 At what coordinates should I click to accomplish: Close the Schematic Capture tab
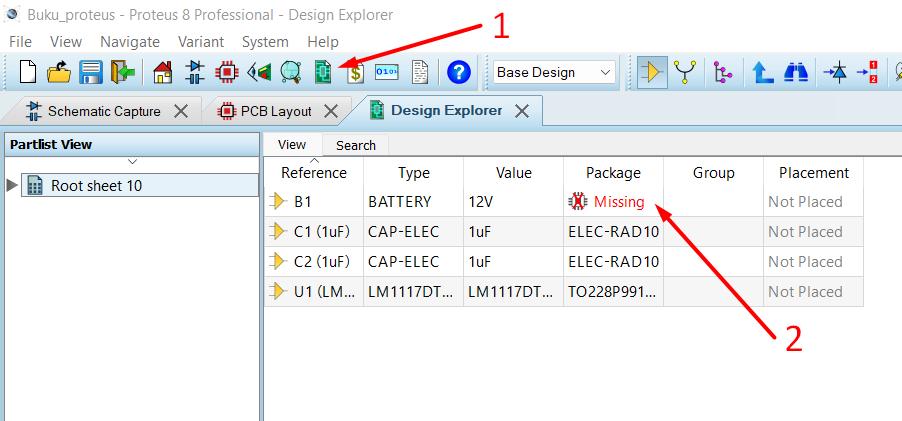click(x=181, y=111)
